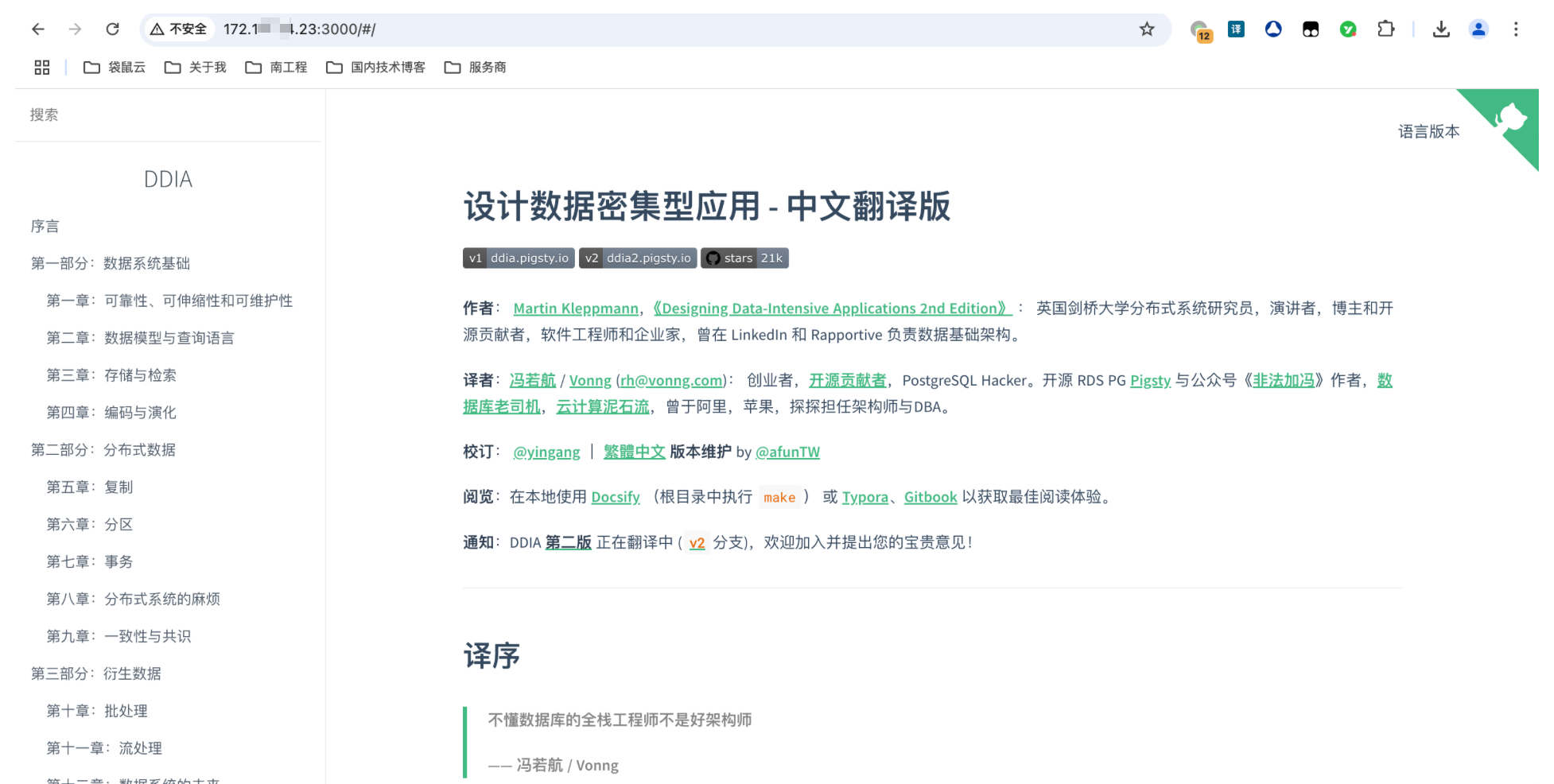Screen dimensions: 1554x784
Task: Open the Extensions puzzle-piece menu
Action: pyautogui.click(x=1385, y=29)
